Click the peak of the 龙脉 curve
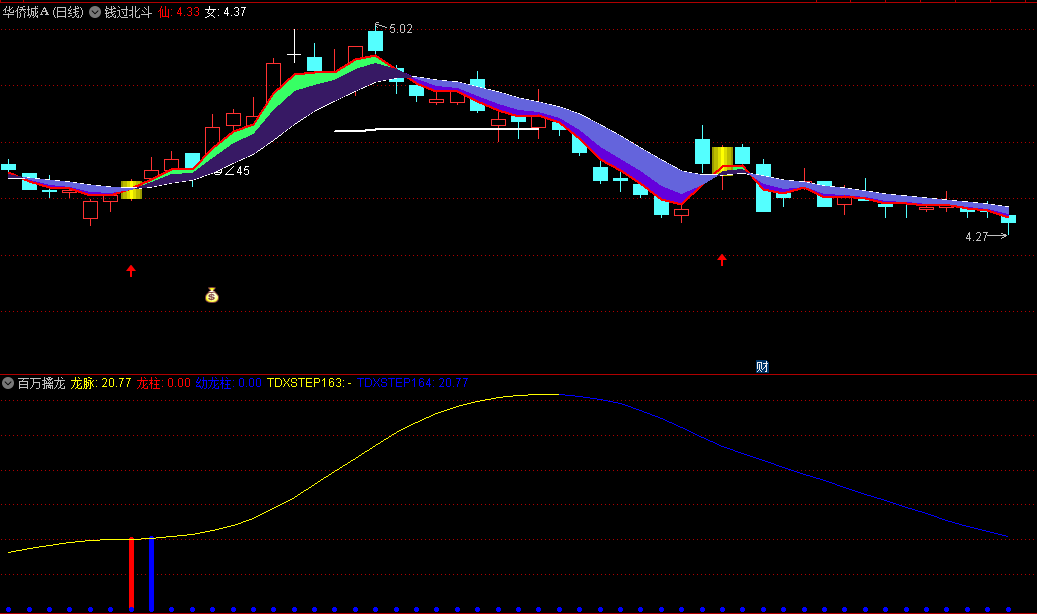 coord(542,394)
